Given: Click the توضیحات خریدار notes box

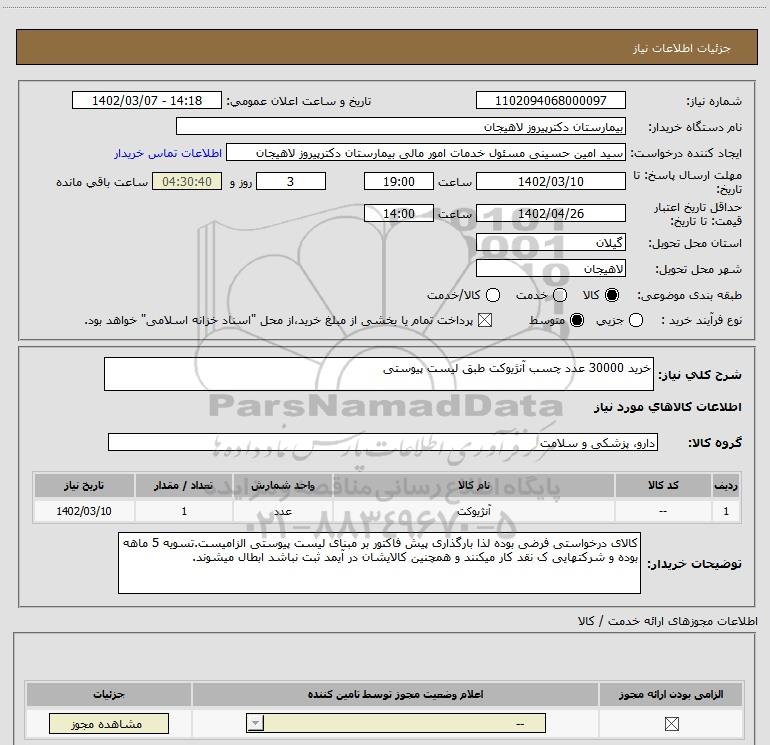Looking at the screenshot, I should tap(379, 563).
